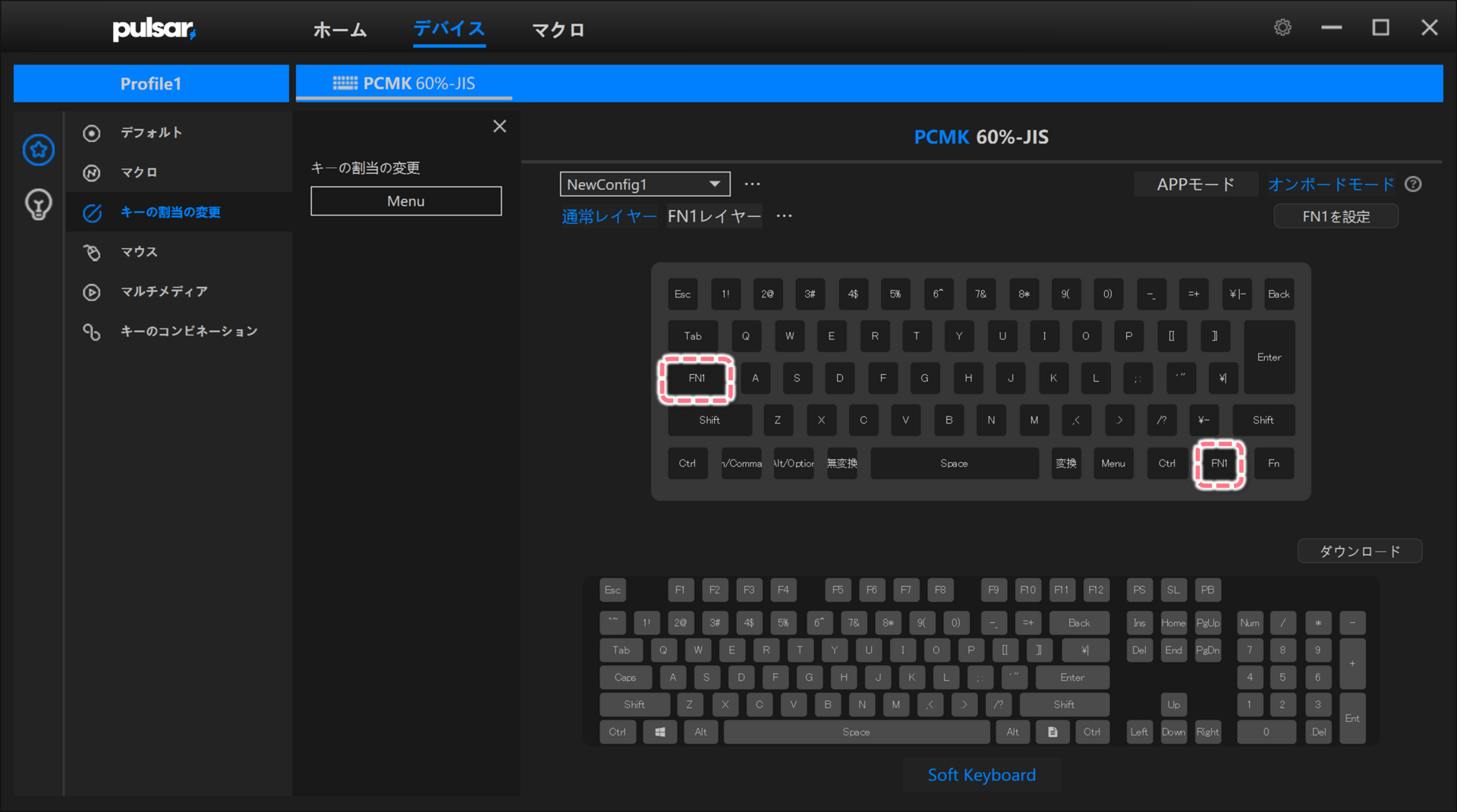Select the Enter key on PCMK layout

pos(1269,357)
